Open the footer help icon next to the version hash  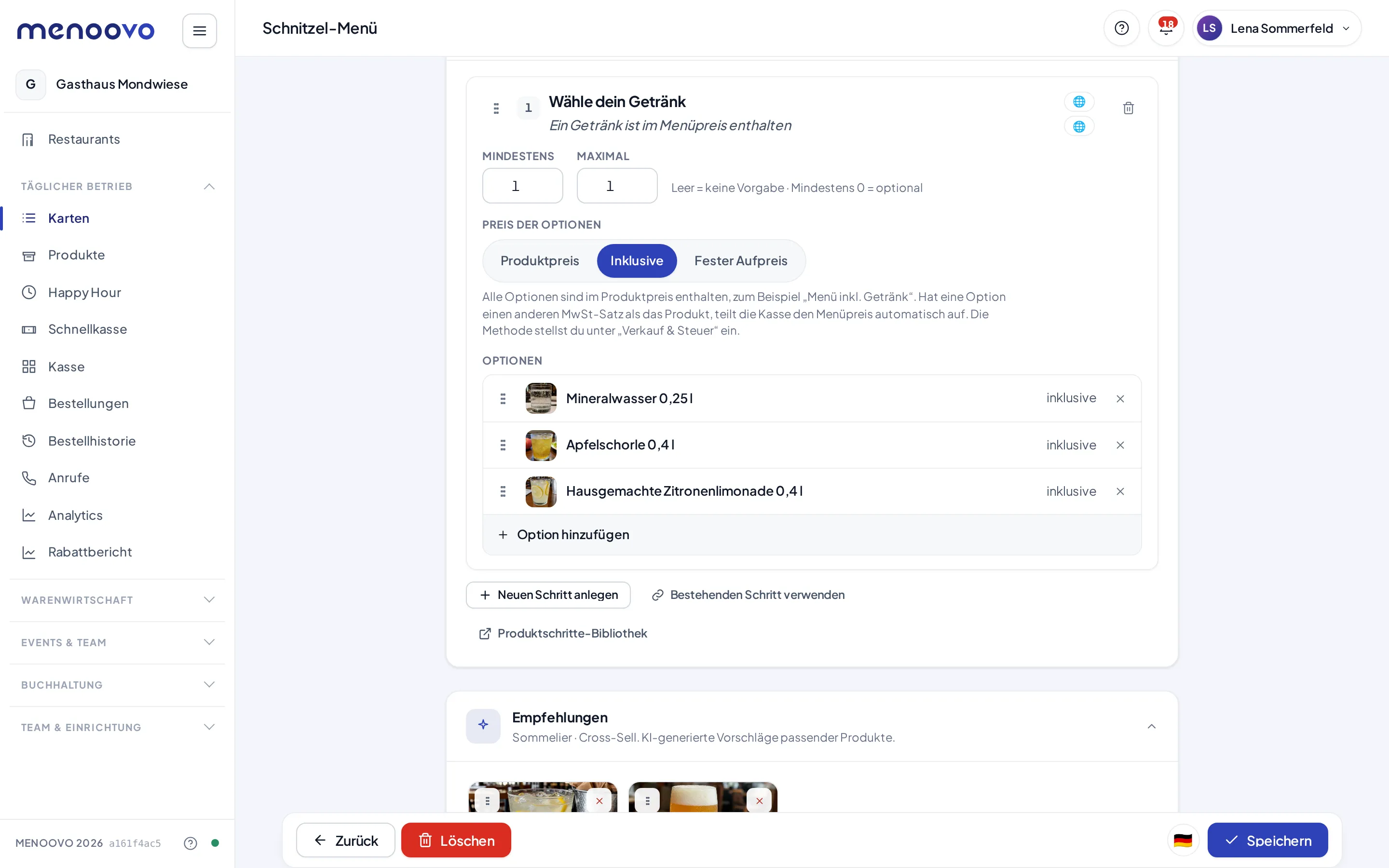[x=190, y=843]
